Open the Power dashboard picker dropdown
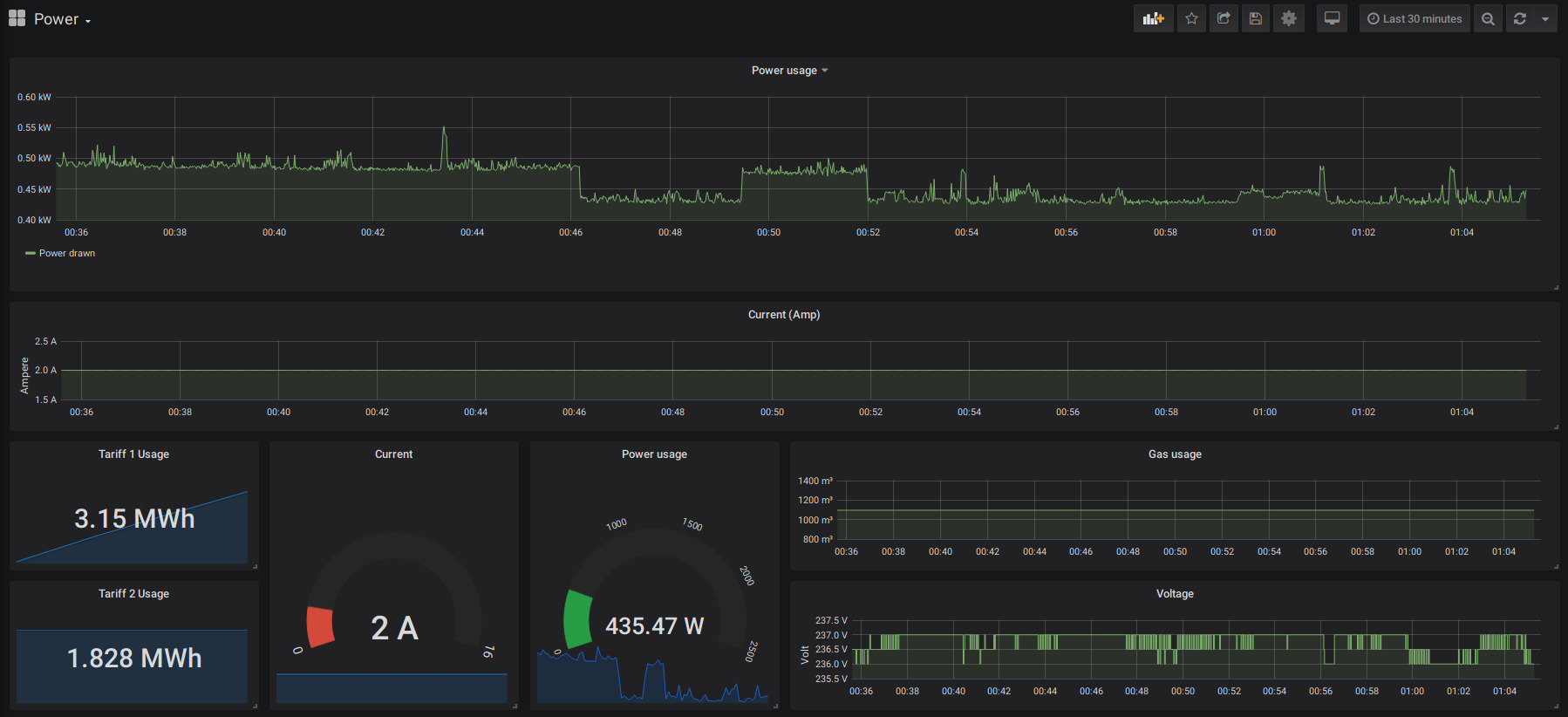 click(x=62, y=19)
